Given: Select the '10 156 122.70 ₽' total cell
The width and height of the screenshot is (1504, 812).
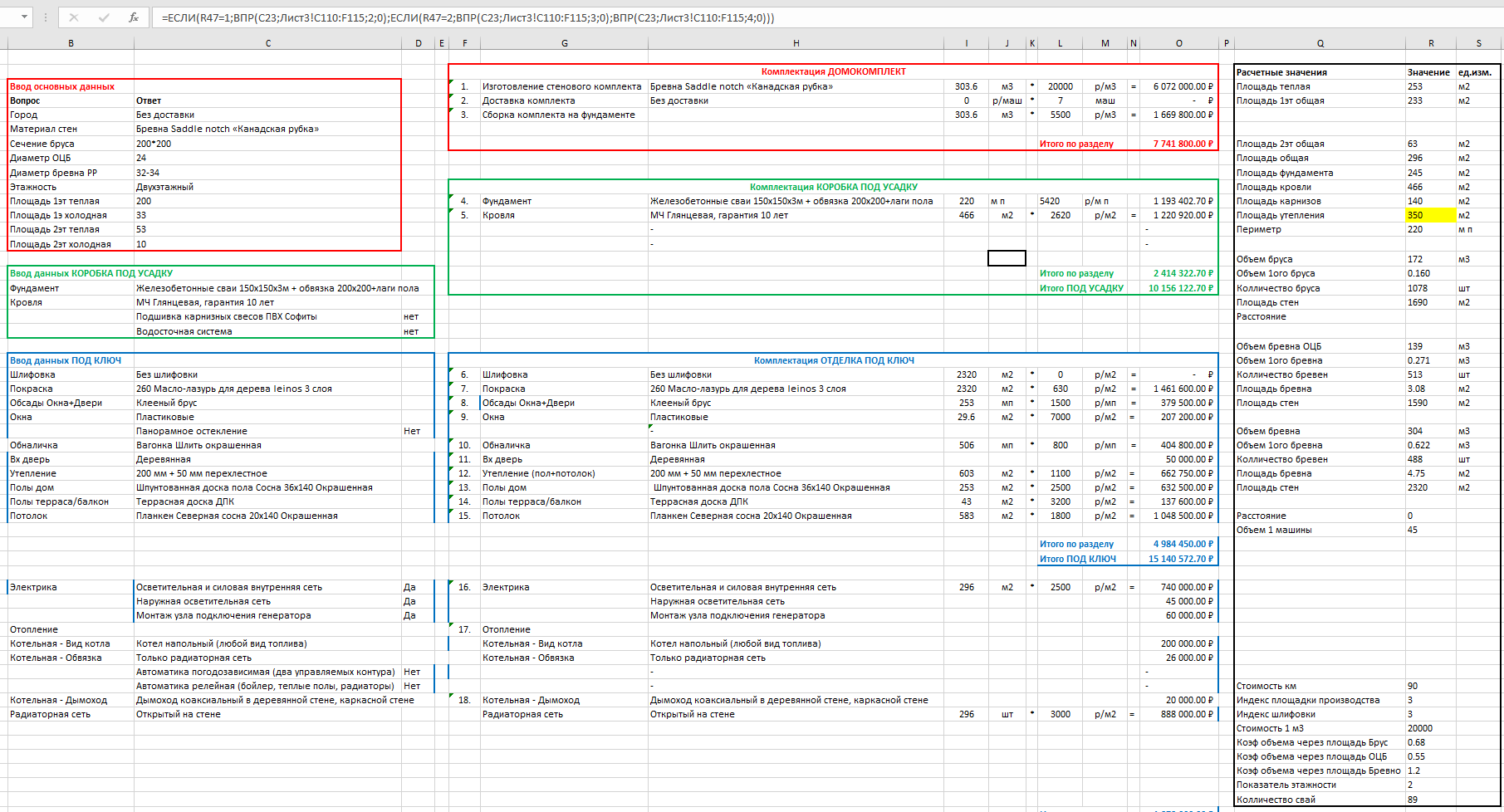Looking at the screenshot, I should 1180,288.
